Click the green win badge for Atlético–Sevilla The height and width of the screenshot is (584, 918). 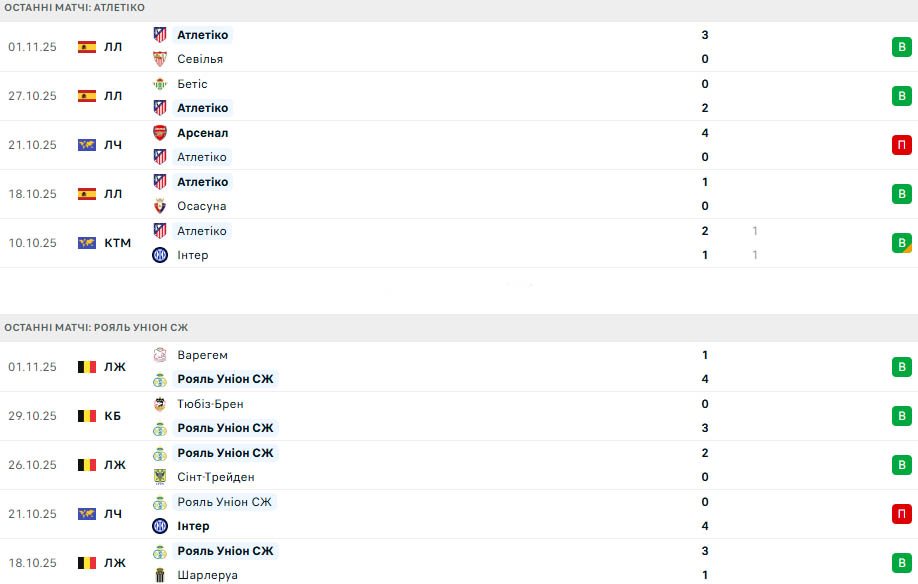902,47
